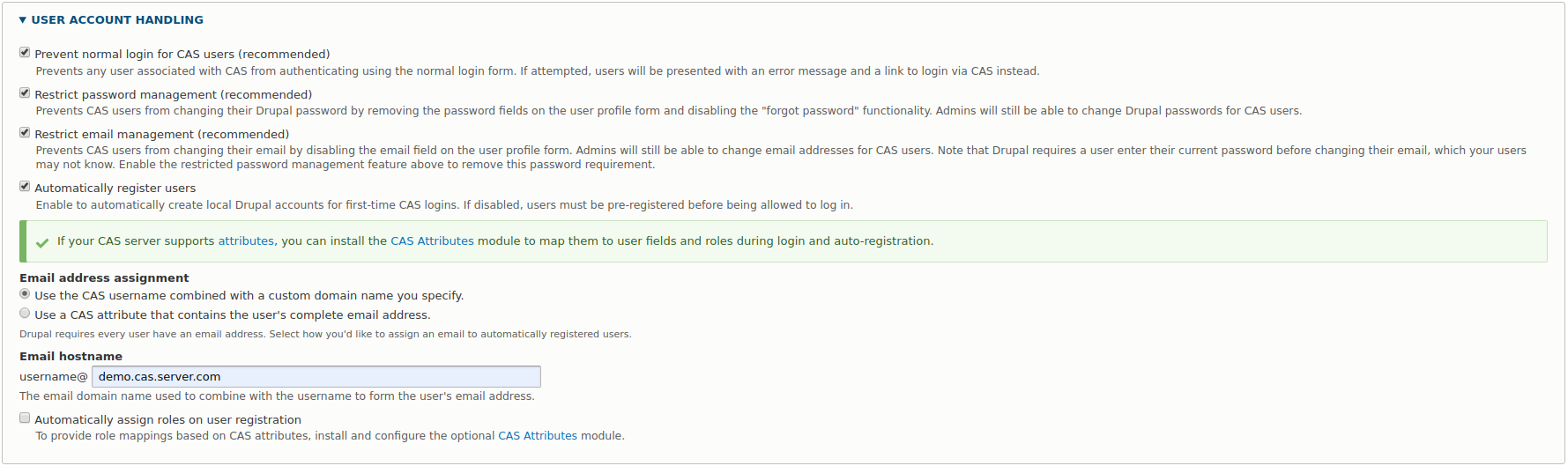Disable the Automatically register users checkbox
The width and height of the screenshot is (1568, 466).
pyautogui.click(x=25, y=186)
